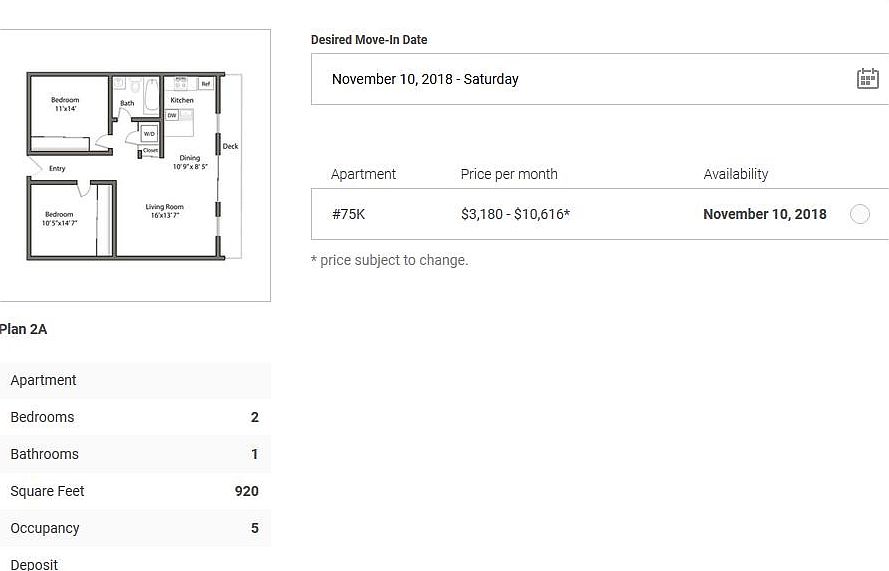Click the Apartment column header in listing table
Image resolution: width=889 pixels, height=571 pixels.
pos(363,174)
